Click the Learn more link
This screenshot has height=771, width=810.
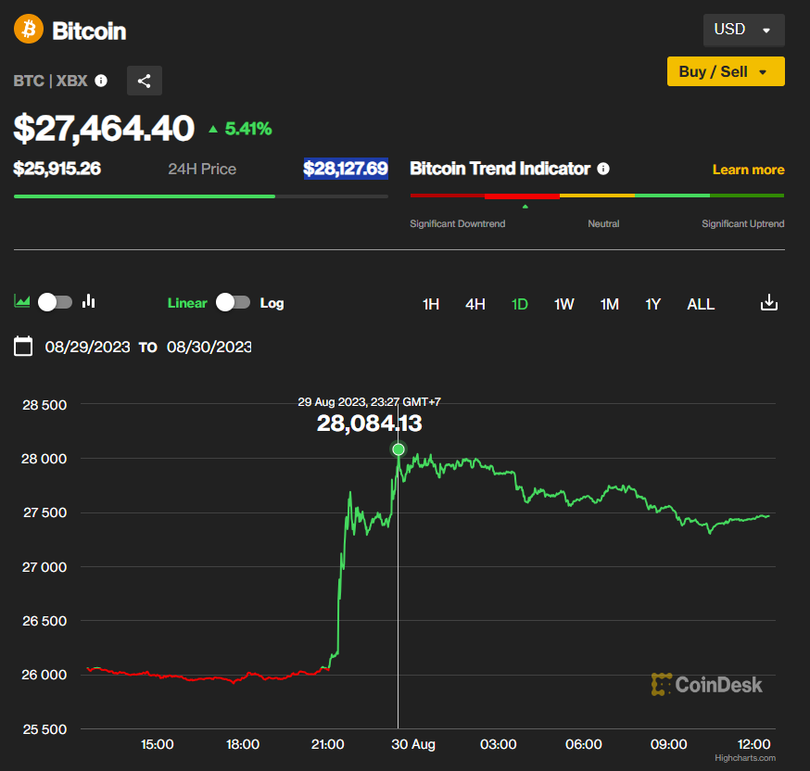point(748,169)
